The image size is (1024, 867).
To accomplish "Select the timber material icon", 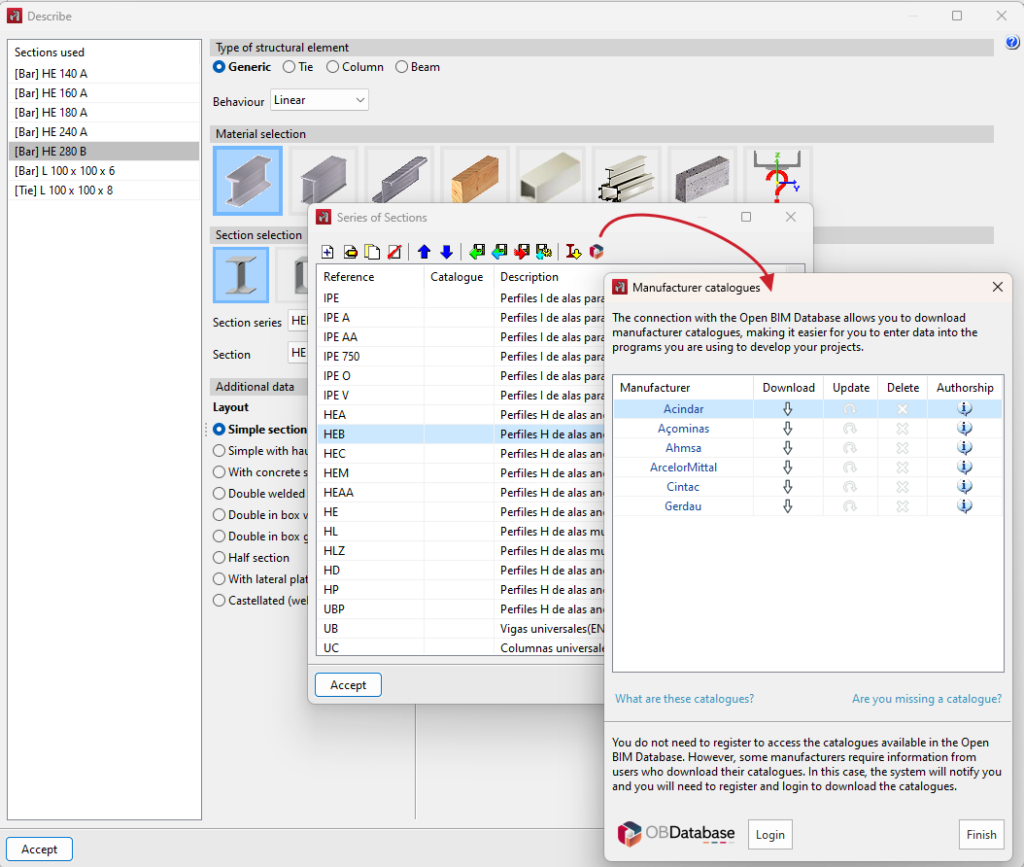I will (x=475, y=176).
